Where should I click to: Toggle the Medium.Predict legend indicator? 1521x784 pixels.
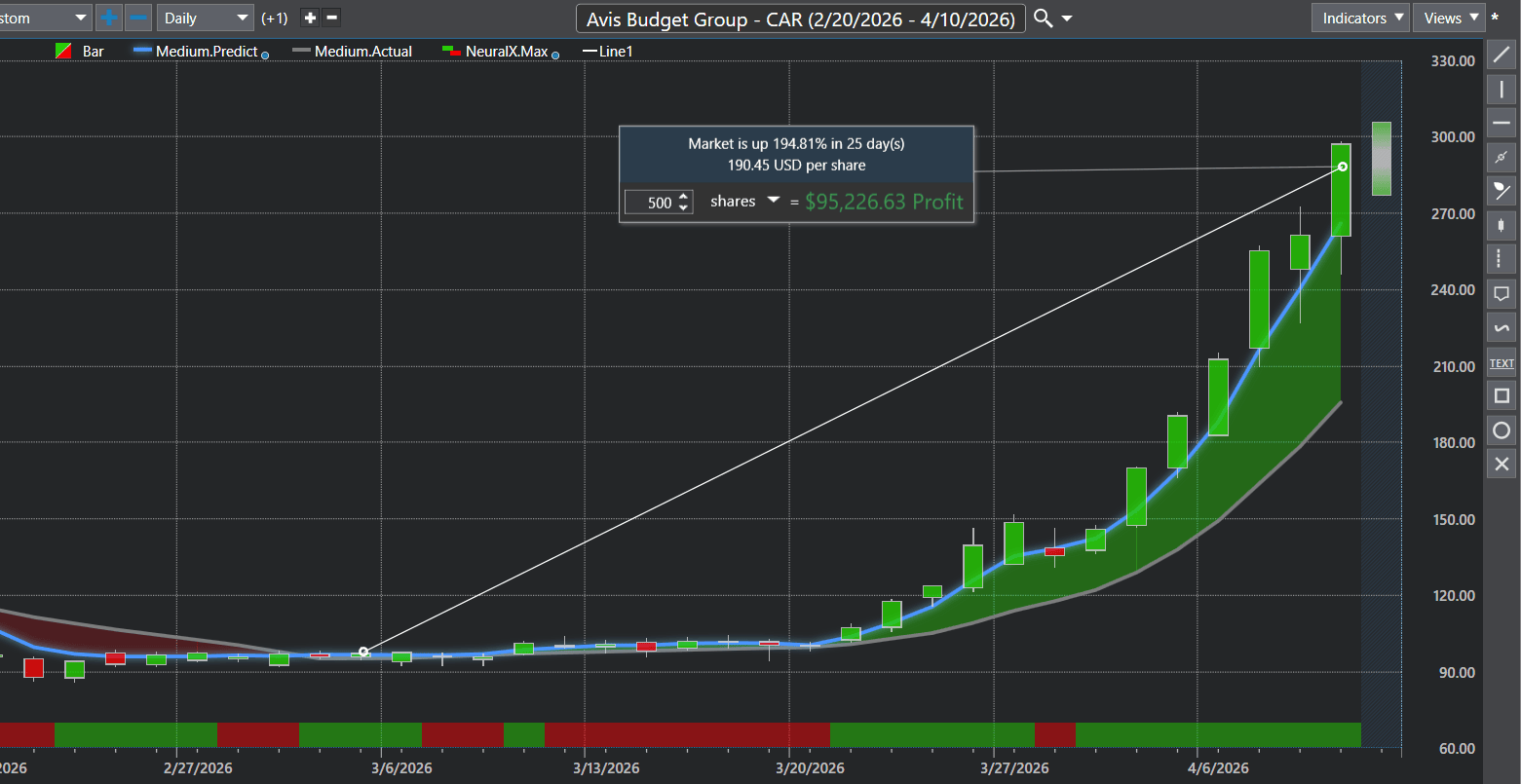207,52
